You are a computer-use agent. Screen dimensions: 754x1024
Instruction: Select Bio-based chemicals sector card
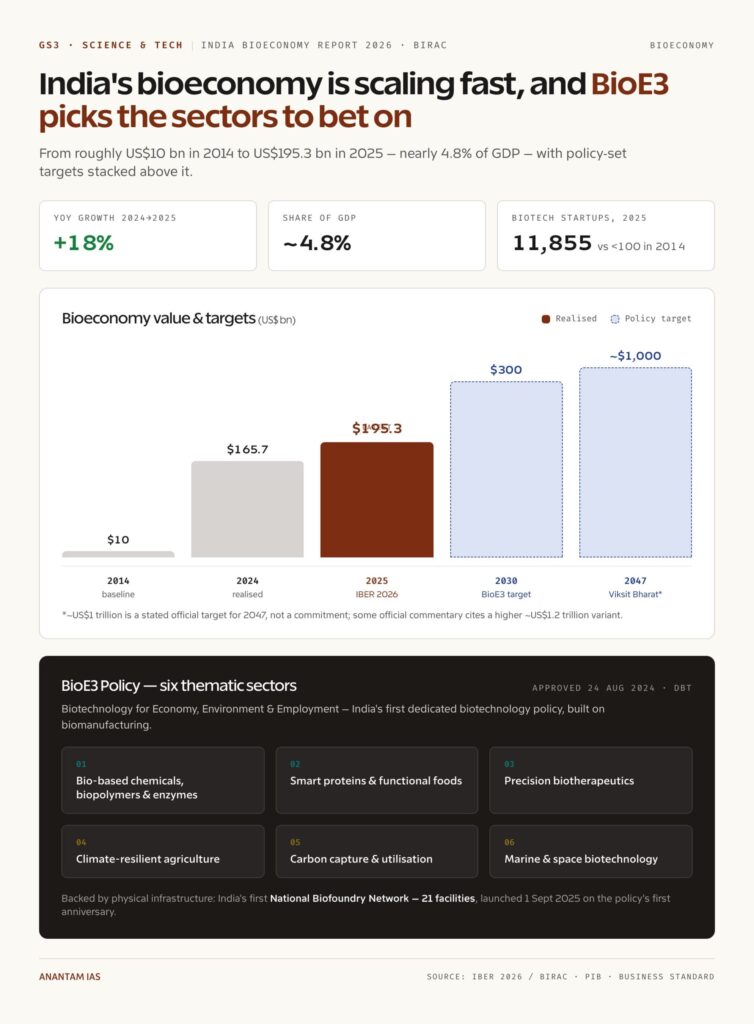(163, 780)
